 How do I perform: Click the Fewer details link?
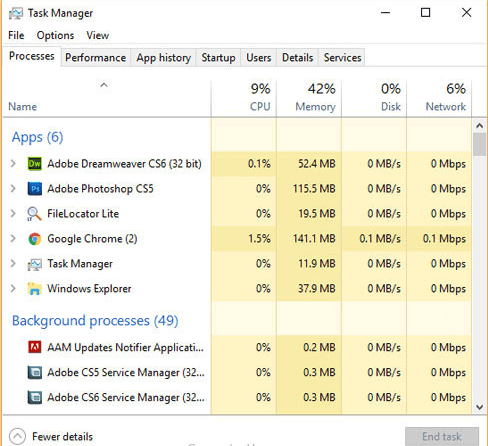[x=62, y=437]
